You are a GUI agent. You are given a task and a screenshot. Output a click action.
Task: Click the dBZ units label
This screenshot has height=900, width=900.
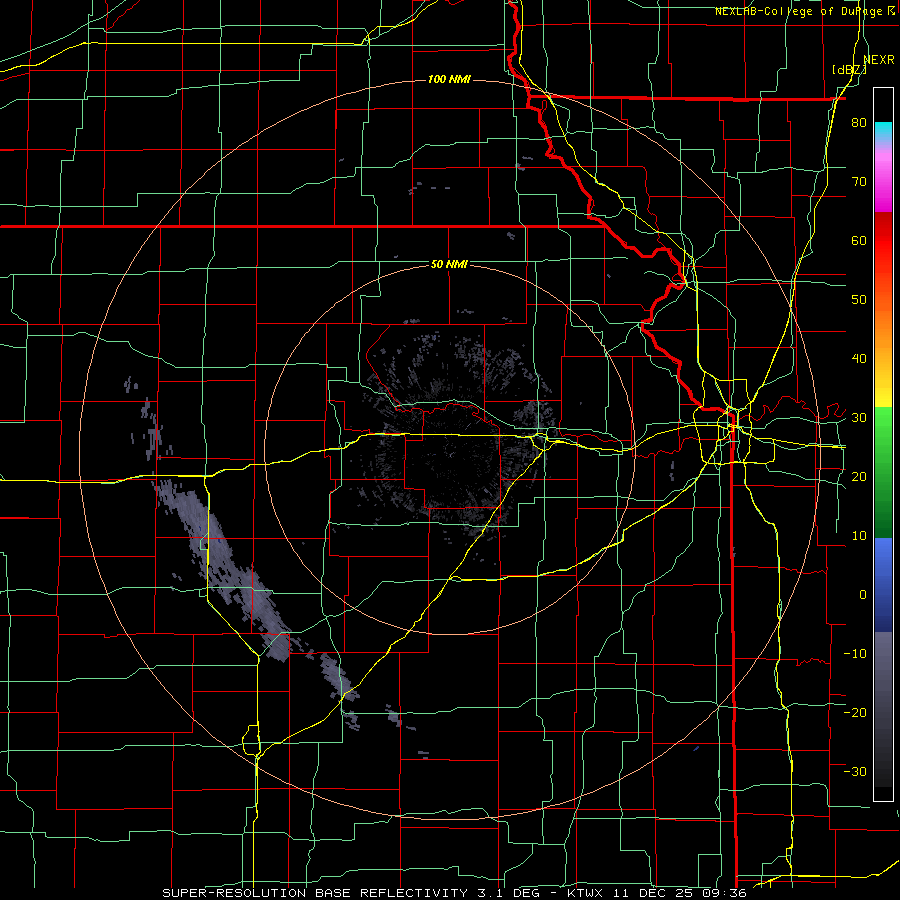coord(849,70)
